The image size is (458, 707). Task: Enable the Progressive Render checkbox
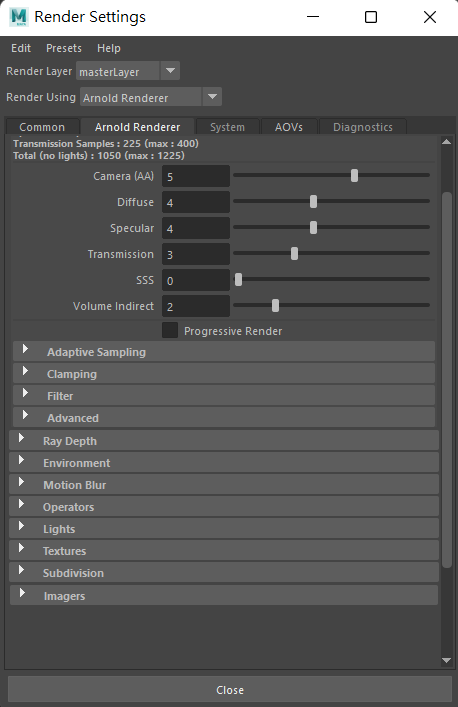click(170, 331)
